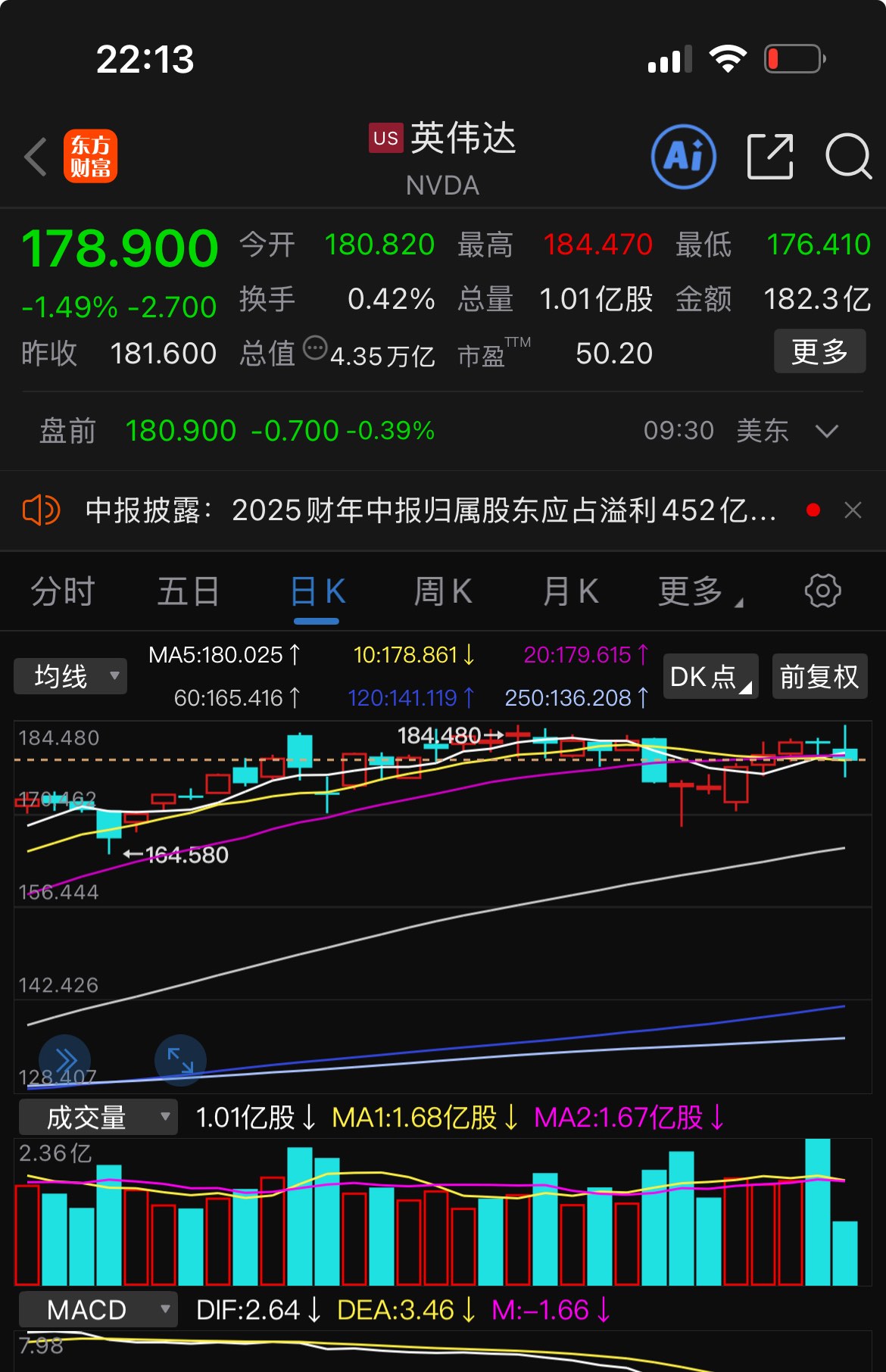This screenshot has width=886, height=1372.
Task: Tap the 昨收 value 181.600
Action: [x=164, y=354]
